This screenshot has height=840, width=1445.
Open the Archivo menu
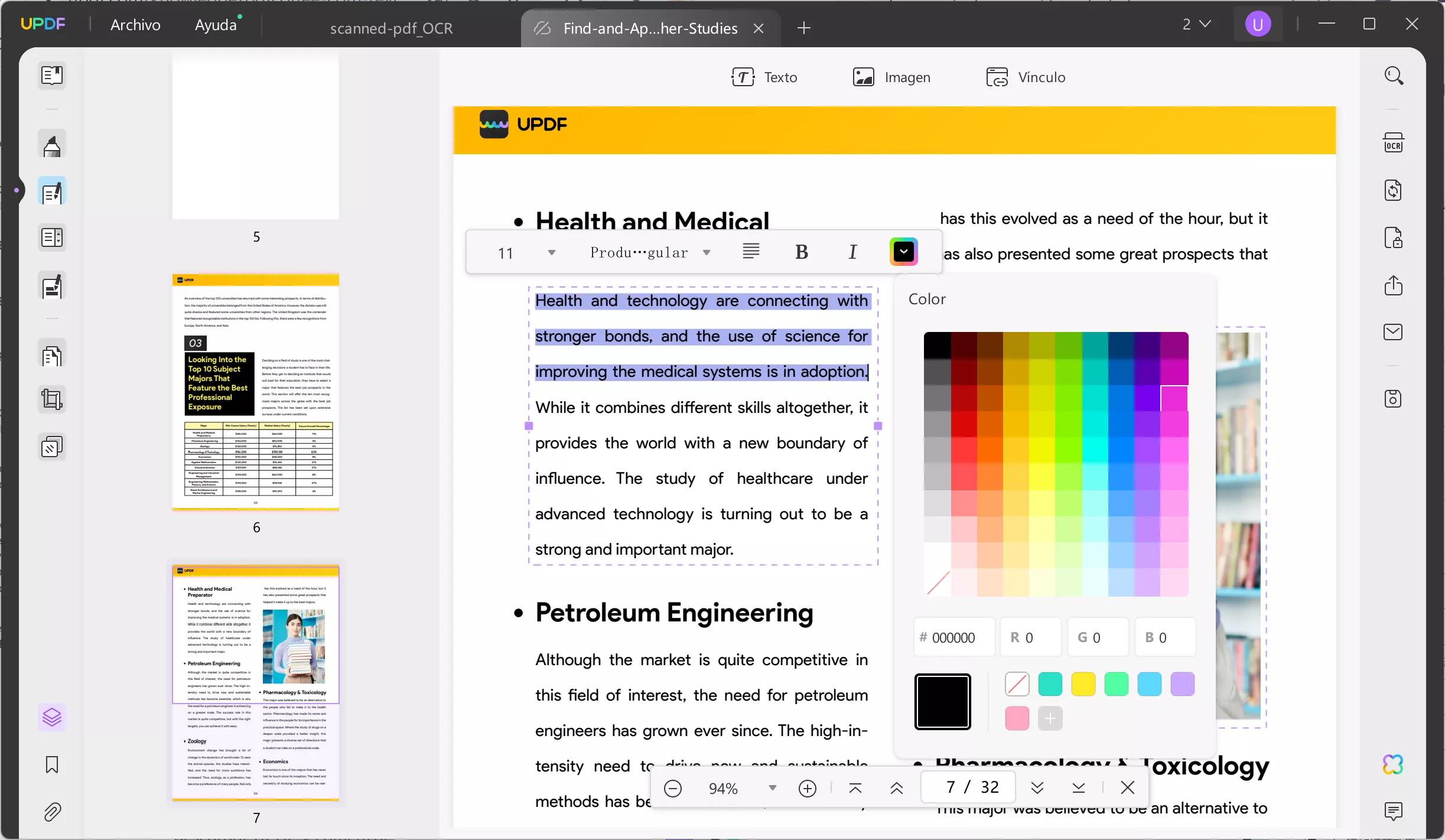tap(135, 25)
